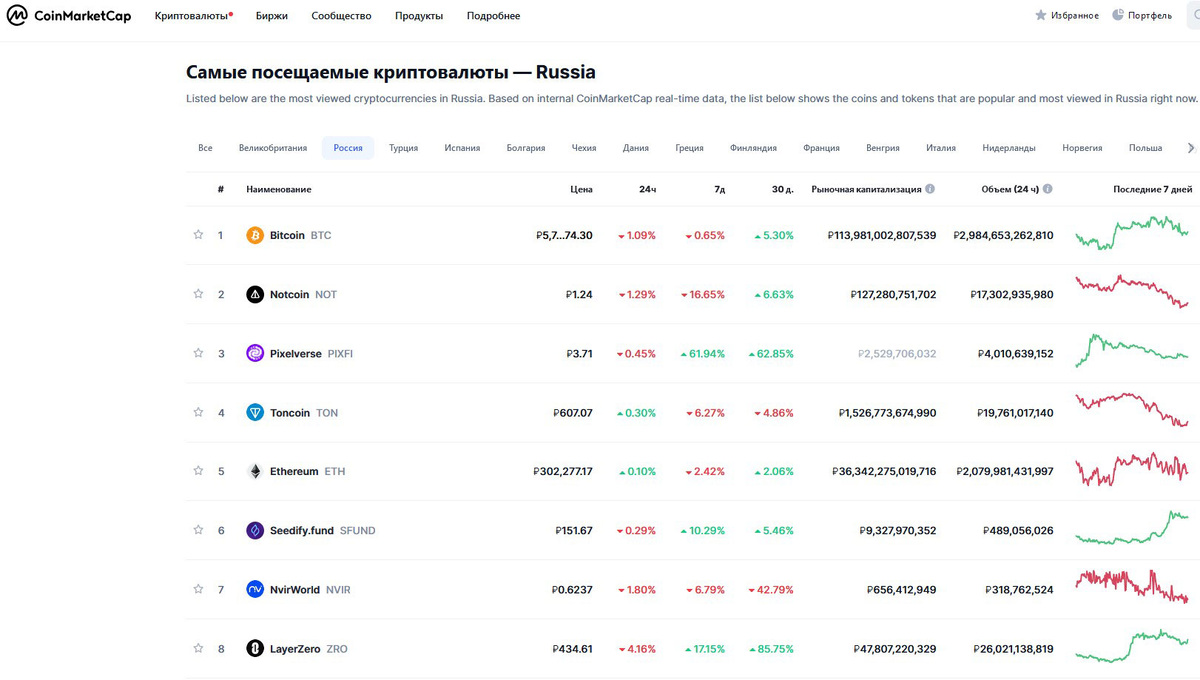1200x680 pixels.
Task: Click the Ethereum 7-day price chart
Action: [x=1132, y=470]
